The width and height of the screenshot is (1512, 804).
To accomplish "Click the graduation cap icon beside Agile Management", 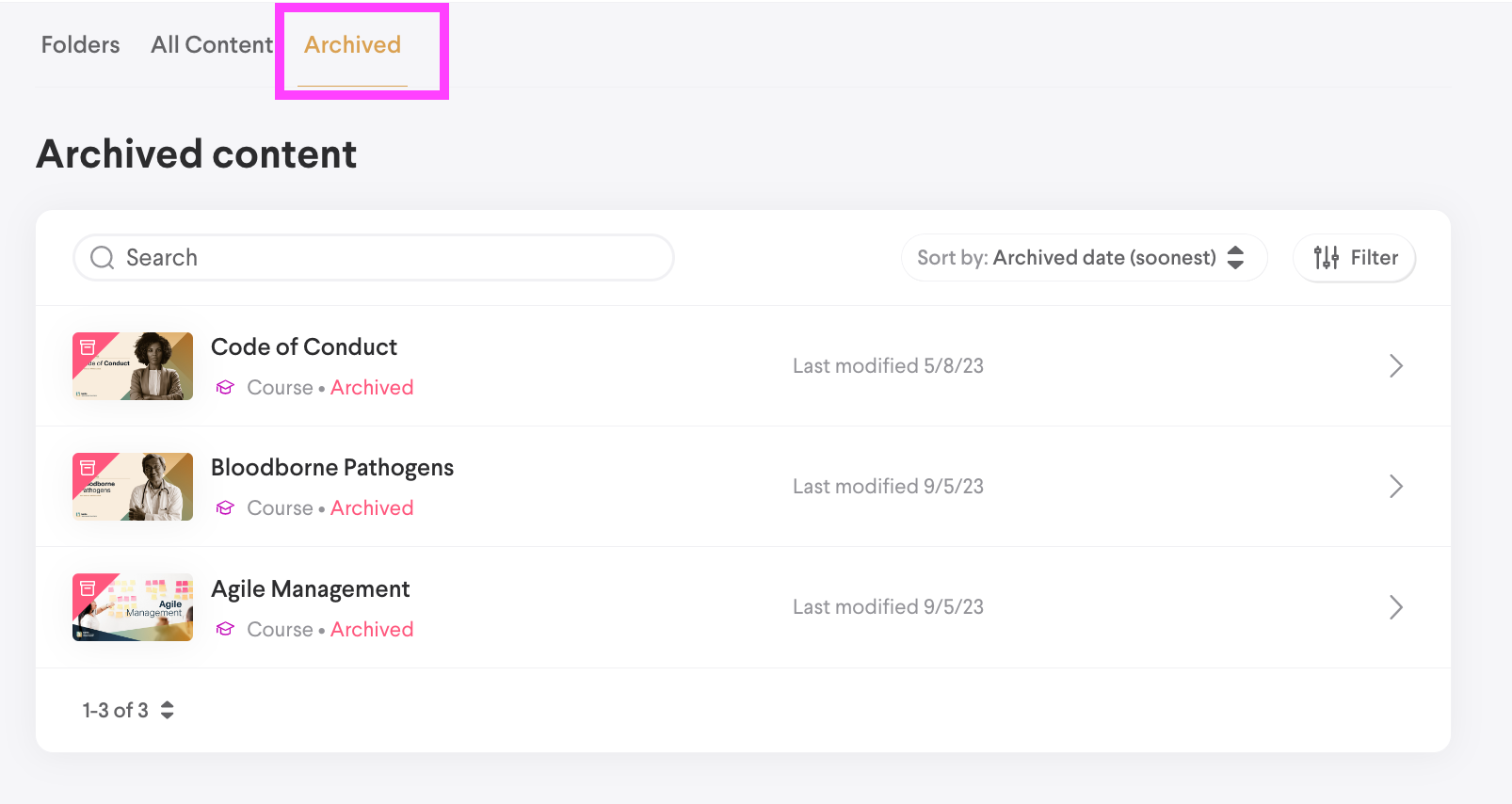I will tap(225, 629).
